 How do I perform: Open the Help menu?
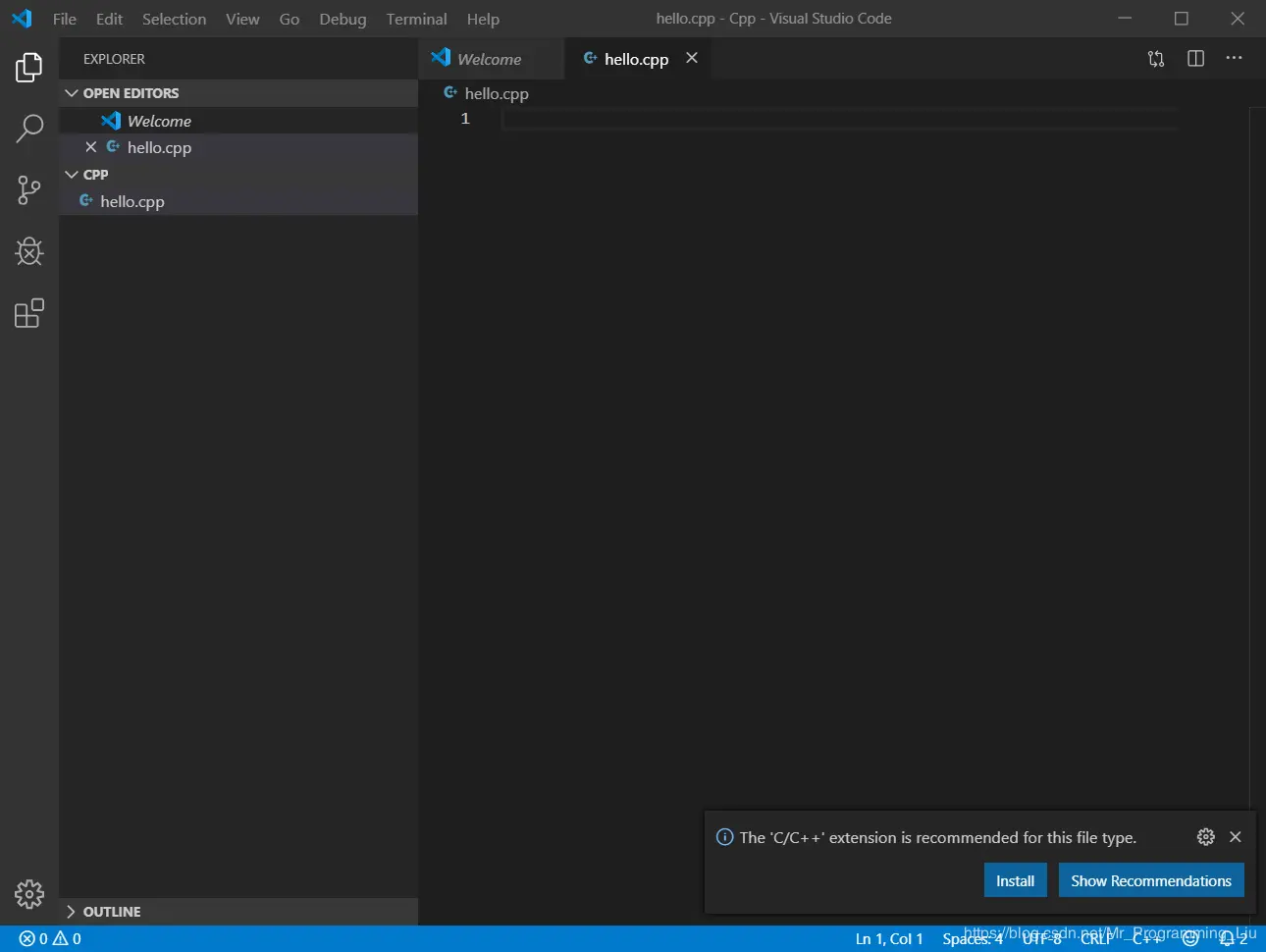pyautogui.click(x=483, y=19)
